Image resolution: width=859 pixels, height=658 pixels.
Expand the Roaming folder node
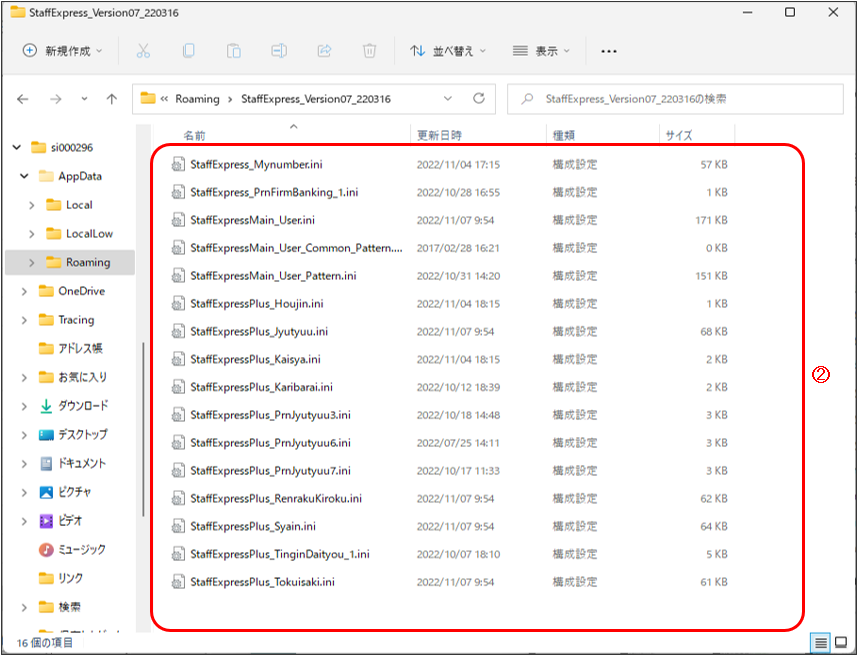click(x=31, y=262)
